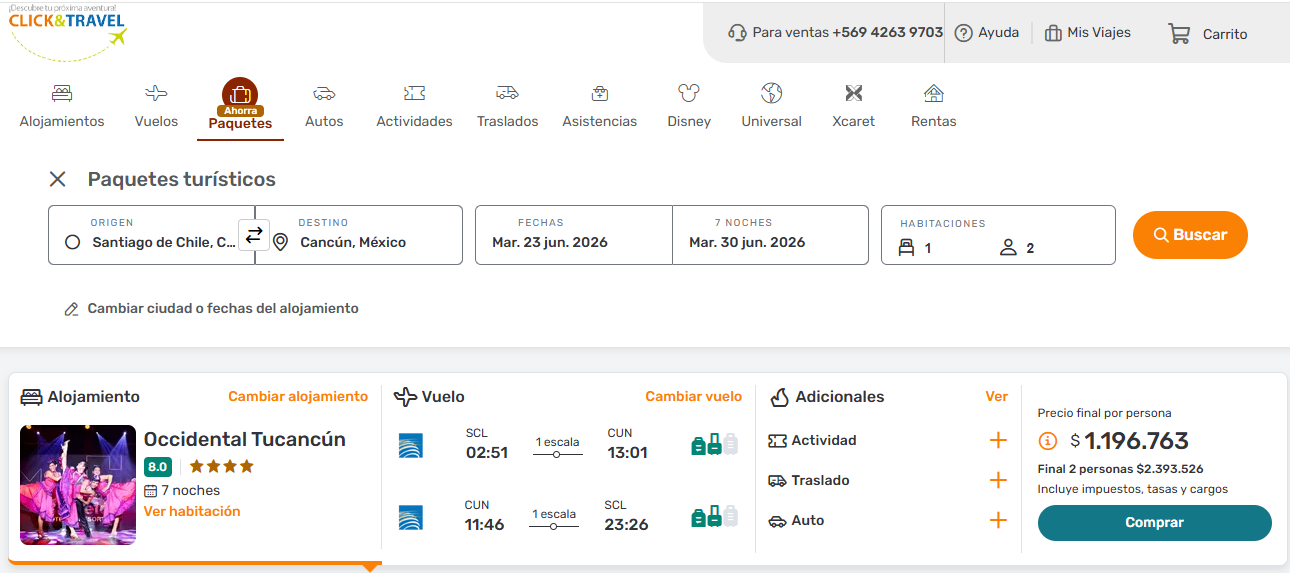Image resolution: width=1290 pixels, height=573 pixels.
Task: Open the Occidental Tucancún hotel photo
Action: 78,485
